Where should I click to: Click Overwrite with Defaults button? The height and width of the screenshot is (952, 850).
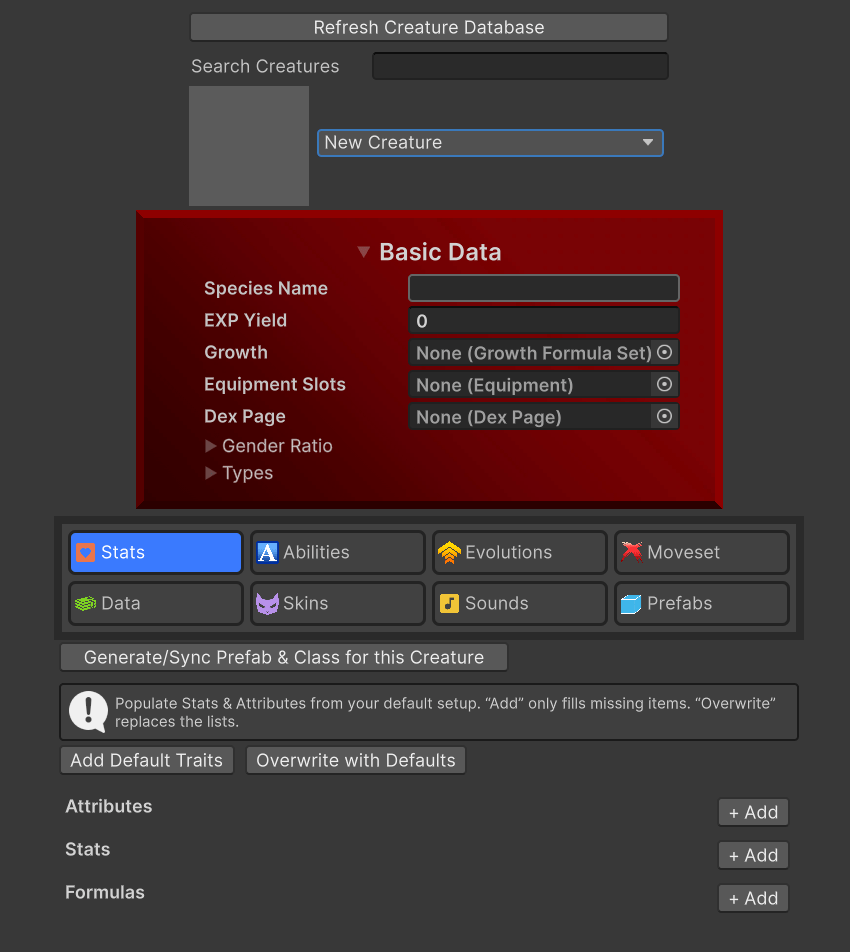tap(356, 760)
